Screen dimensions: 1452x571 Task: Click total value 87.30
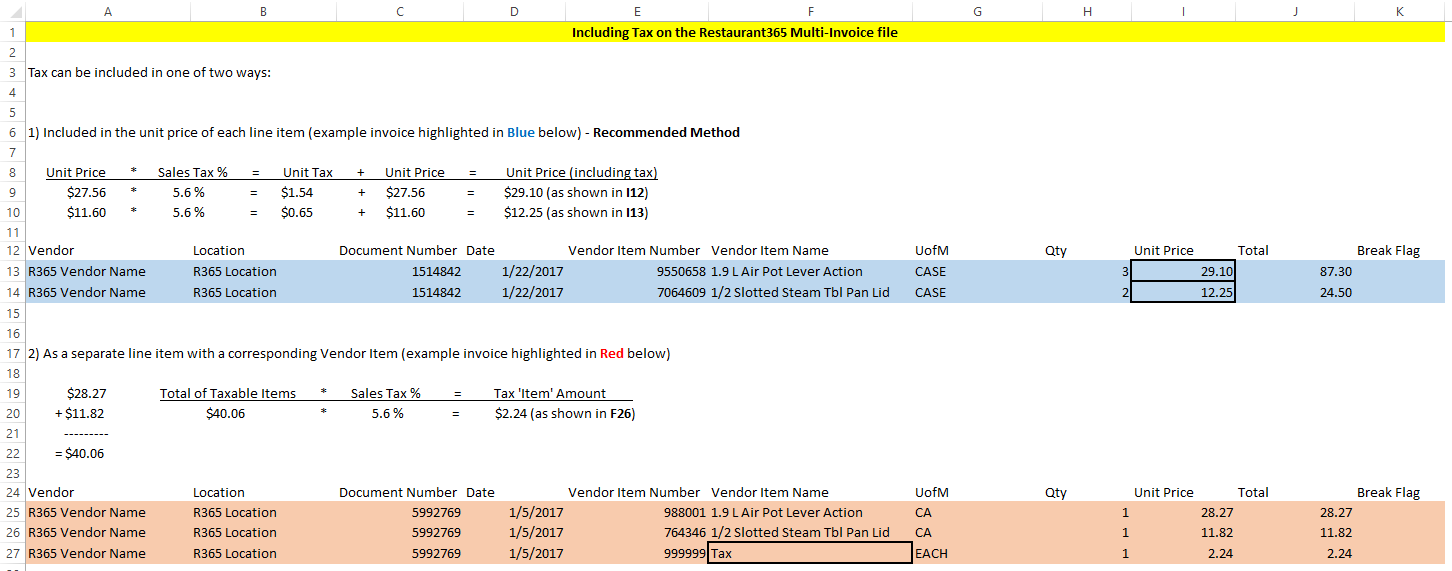point(1336,271)
